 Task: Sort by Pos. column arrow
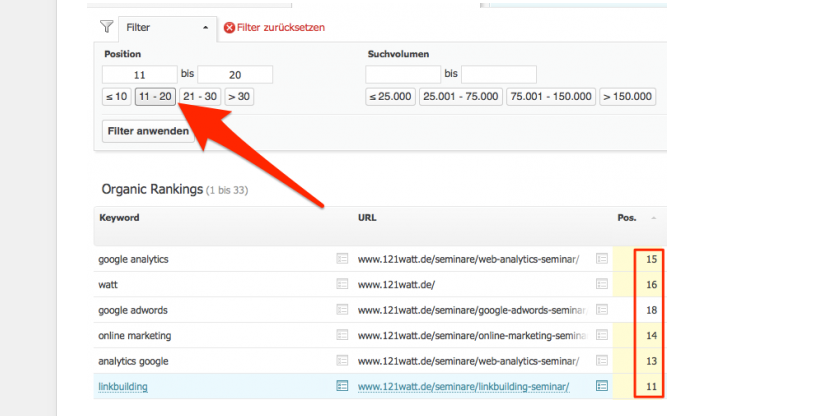click(654, 217)
